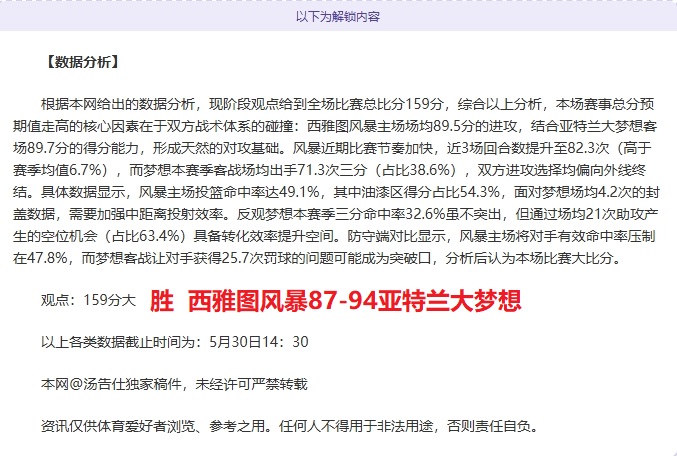Click the paragraph line starting 在47.8%，而梦想客战
This screenshot has height=456, width=677.
click(x=317, y=258)
